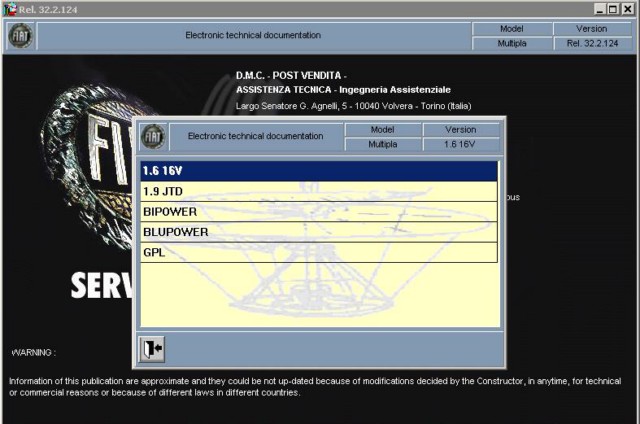Click the Fiat logo in dialog header
Viewport: 640px width, 424px height.
point(153,137)
